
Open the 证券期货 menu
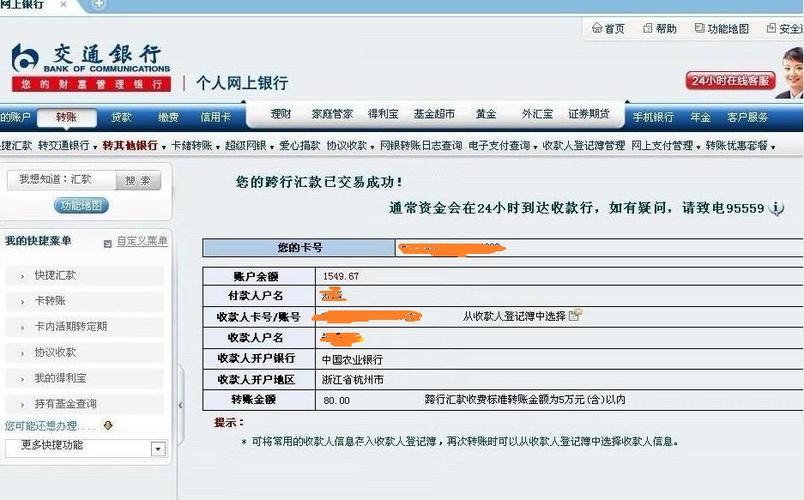coord(589,114)
